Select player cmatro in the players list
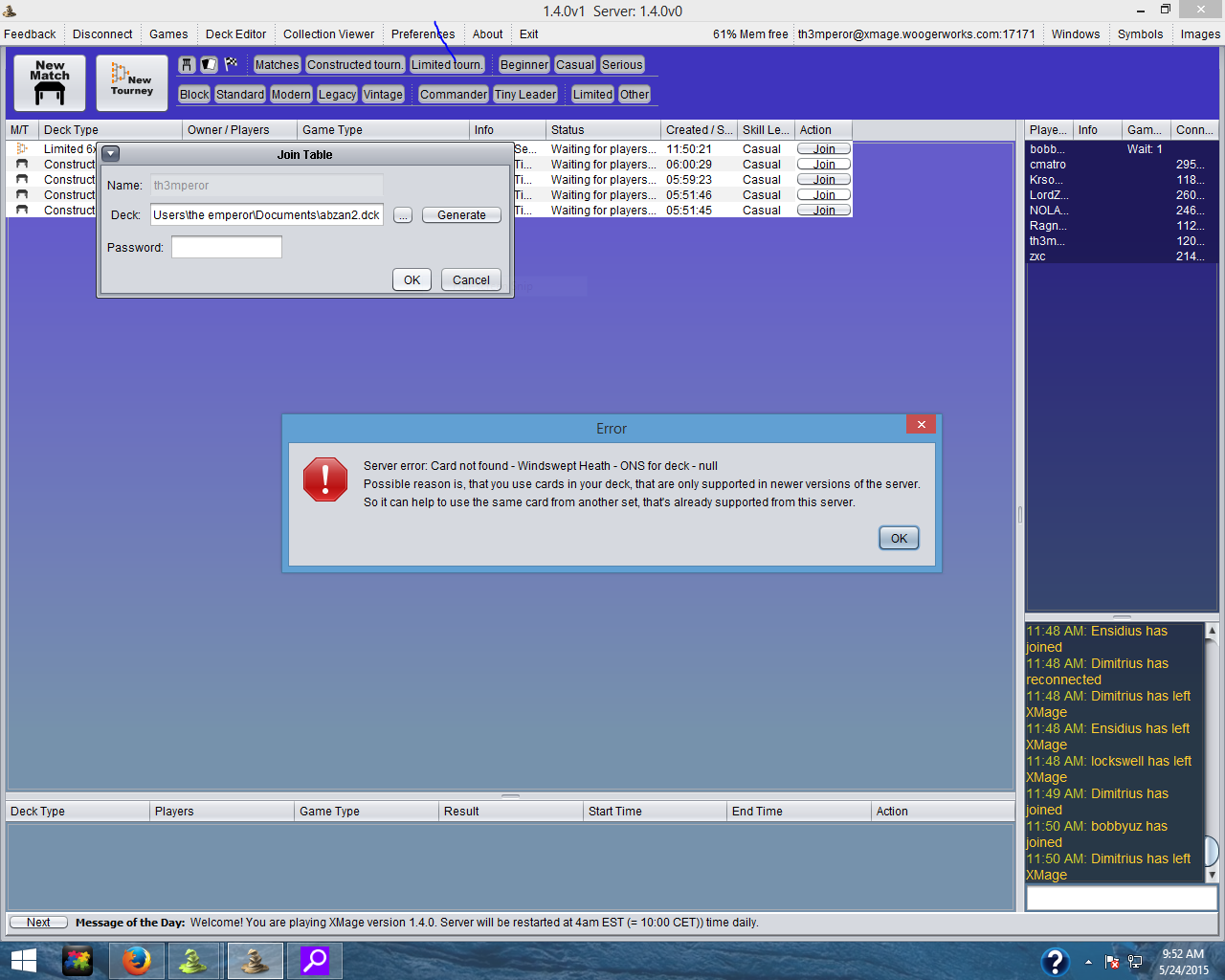The height and width of the screenshot is (980, 1225). pyautogui.click(x=1121, y=165)
